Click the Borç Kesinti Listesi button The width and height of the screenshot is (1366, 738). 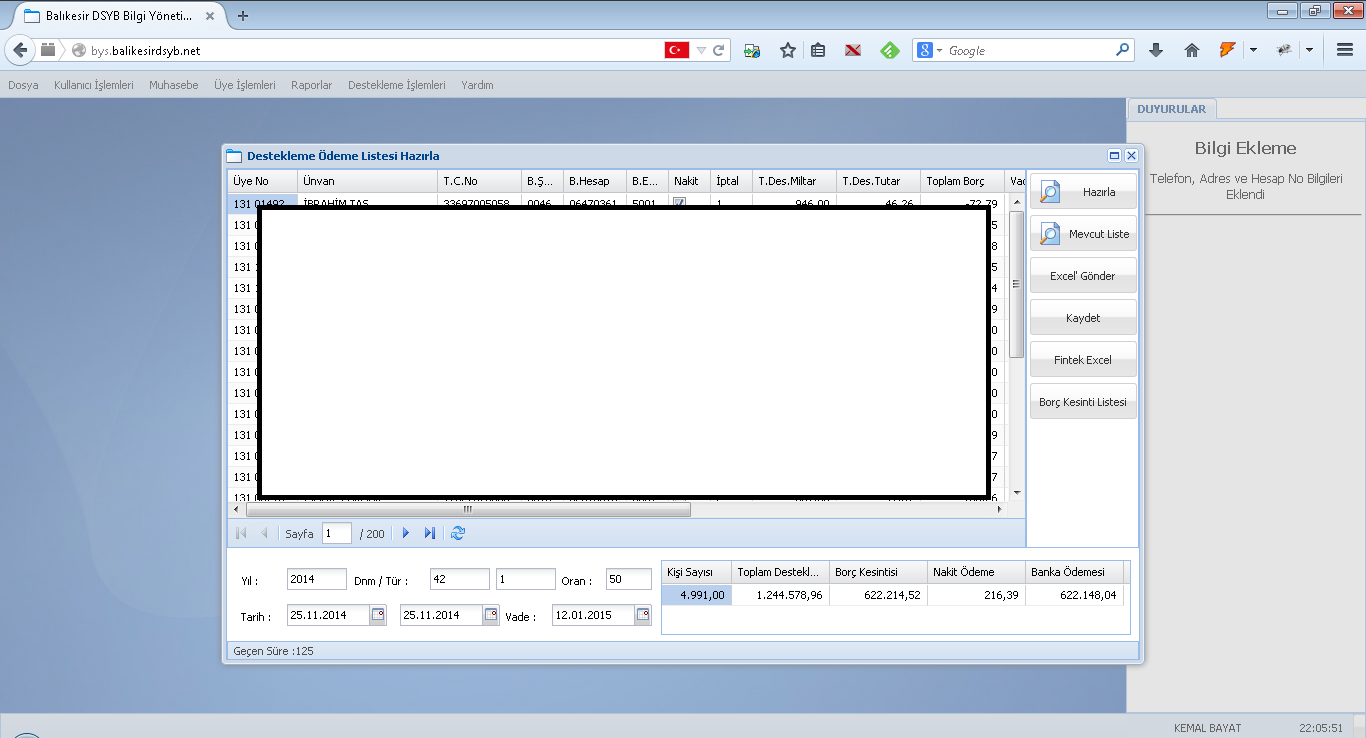(x=1083, y=402)
